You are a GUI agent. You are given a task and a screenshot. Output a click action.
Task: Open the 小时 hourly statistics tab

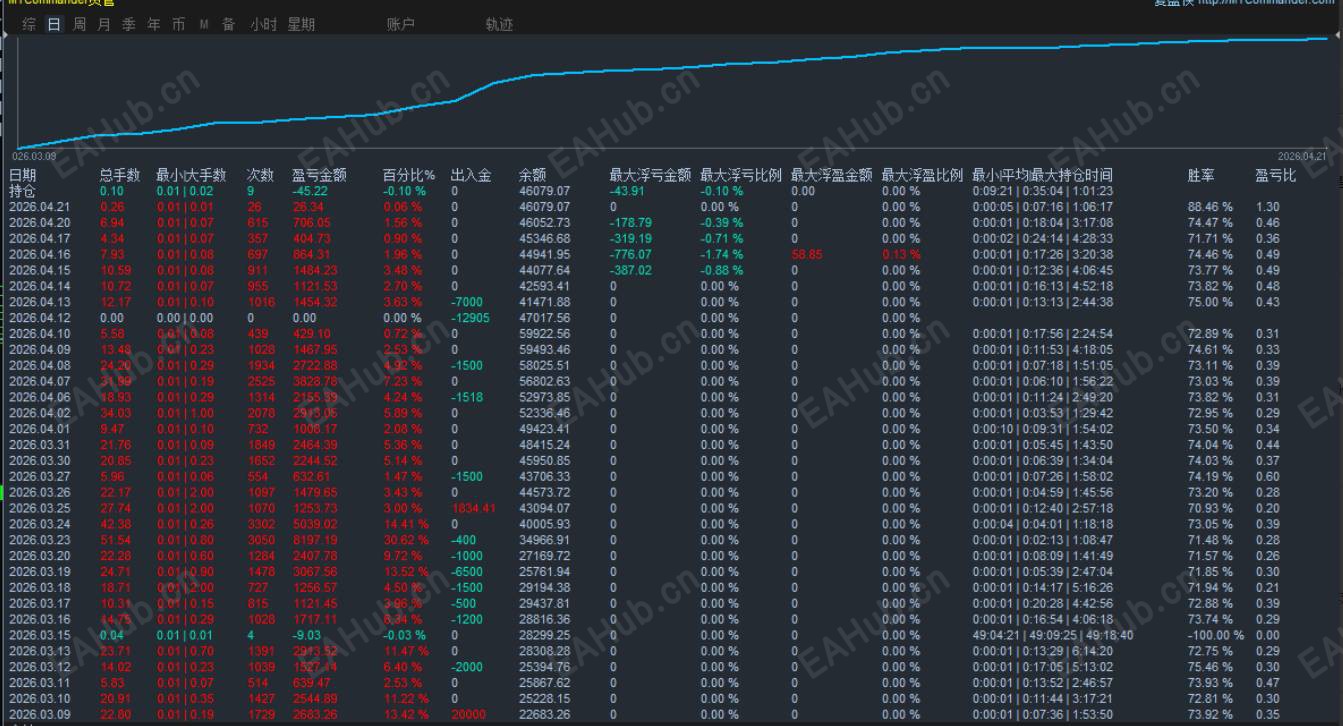(264, 24)
